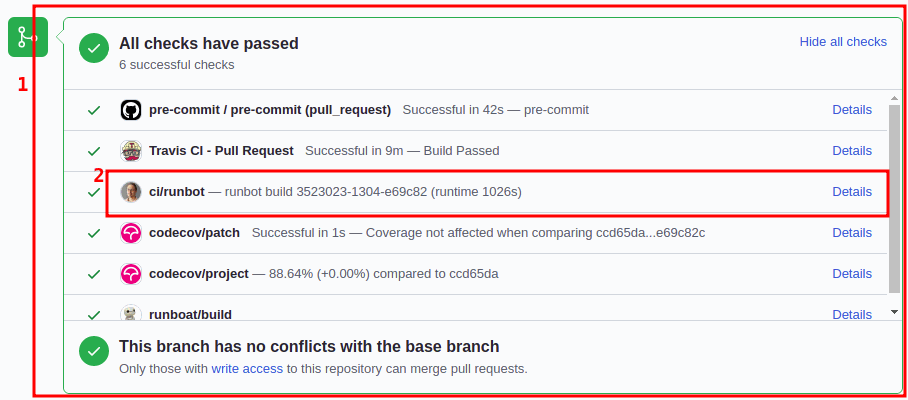The image size is (908, 400).
Task: Collapse the list with 'Hide all checks'
Action: coord(843,42)
